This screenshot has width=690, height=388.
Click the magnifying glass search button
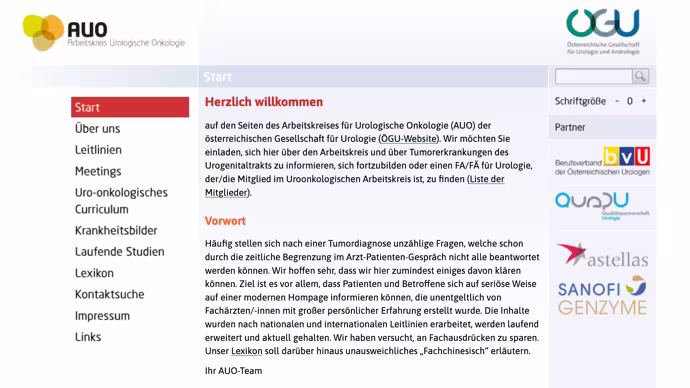coord(640,76)
